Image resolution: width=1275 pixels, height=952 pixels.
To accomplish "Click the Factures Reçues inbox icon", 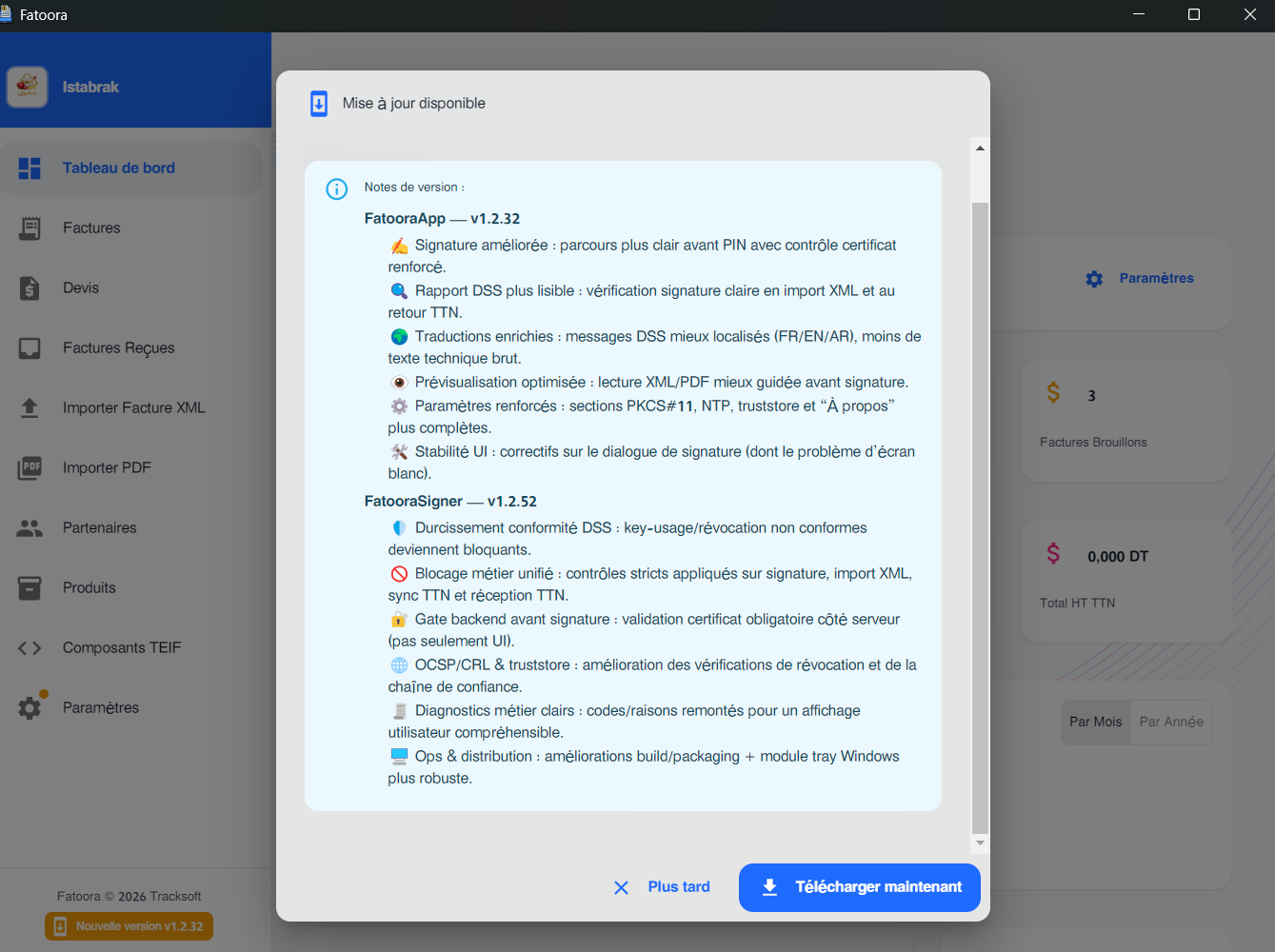I will [30, 348].
